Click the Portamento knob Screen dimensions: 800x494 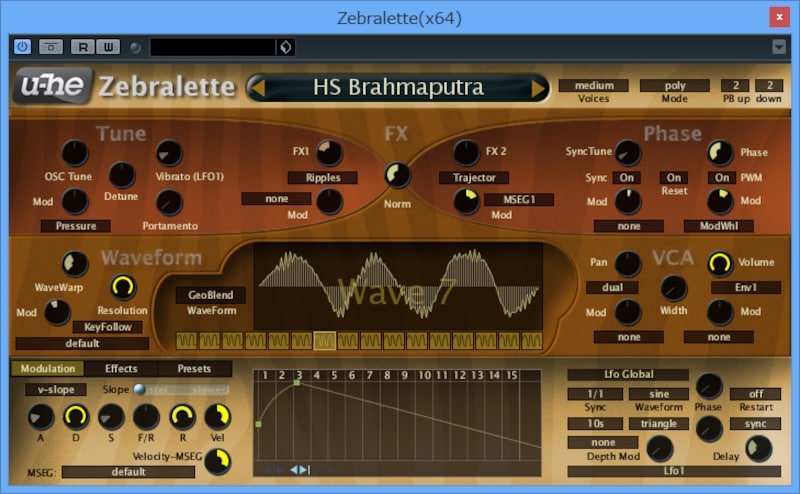click(x=170, y=202)
